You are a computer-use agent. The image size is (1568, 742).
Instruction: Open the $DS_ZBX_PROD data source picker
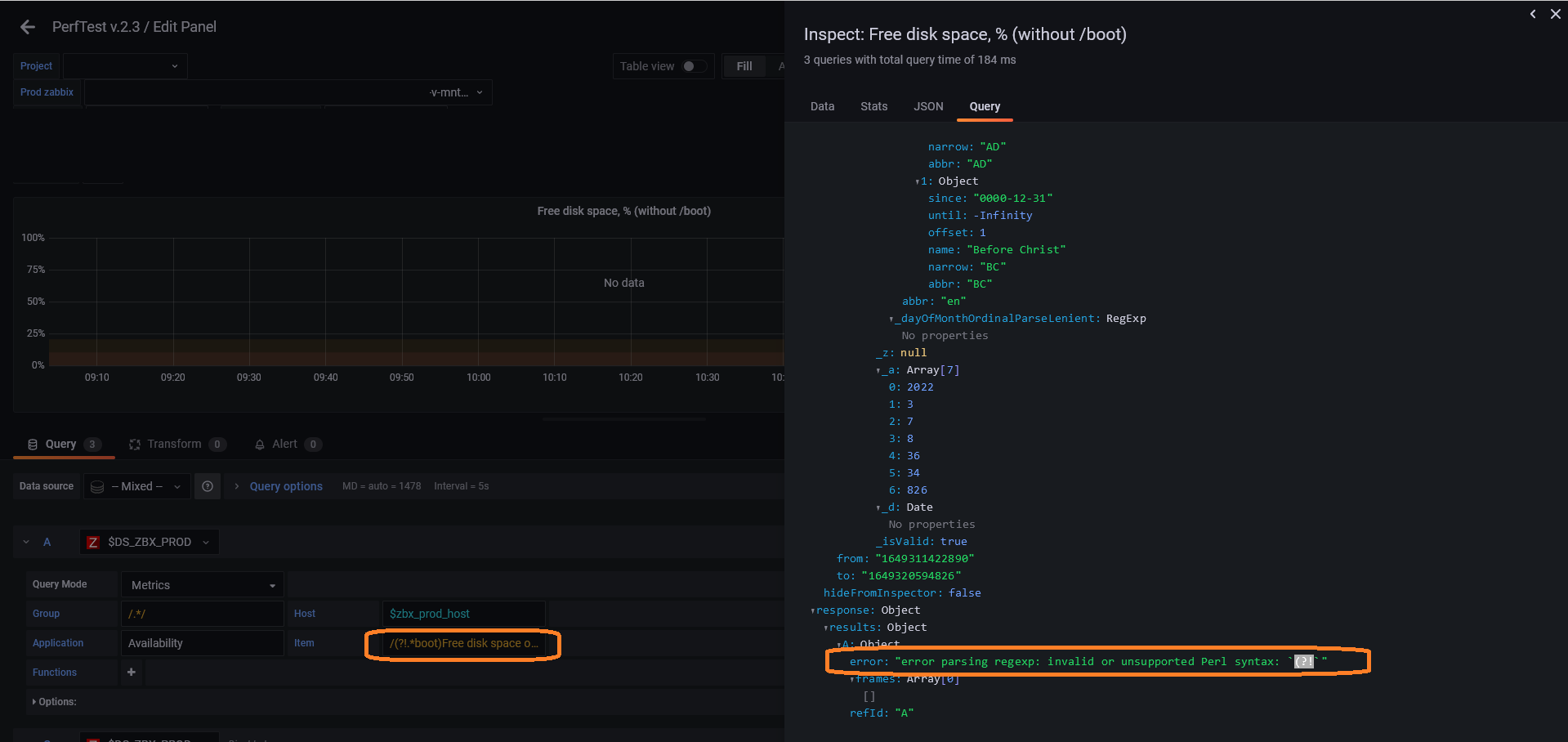point(149,541)
